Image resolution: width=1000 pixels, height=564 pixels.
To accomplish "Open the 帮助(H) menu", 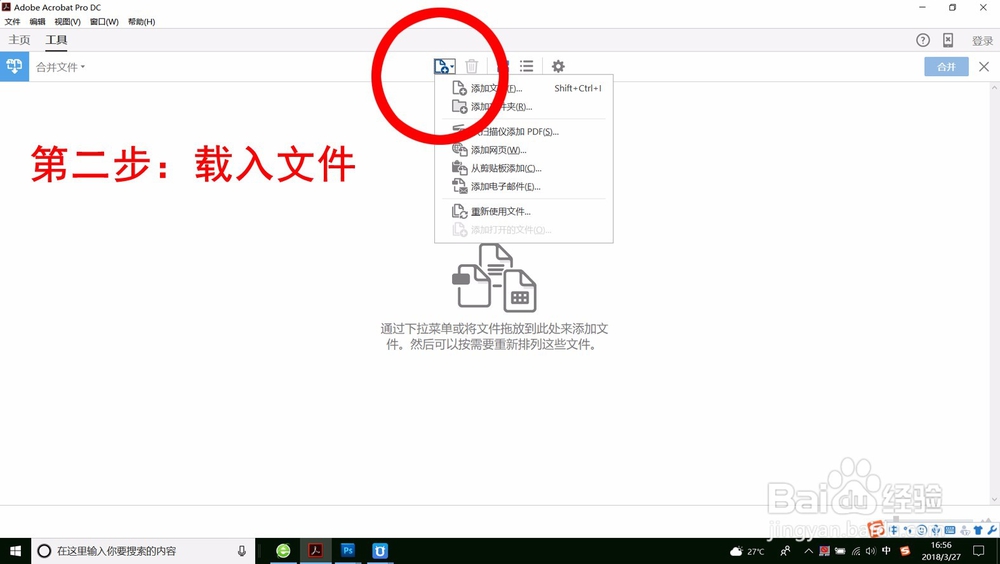I will [141, 22].
